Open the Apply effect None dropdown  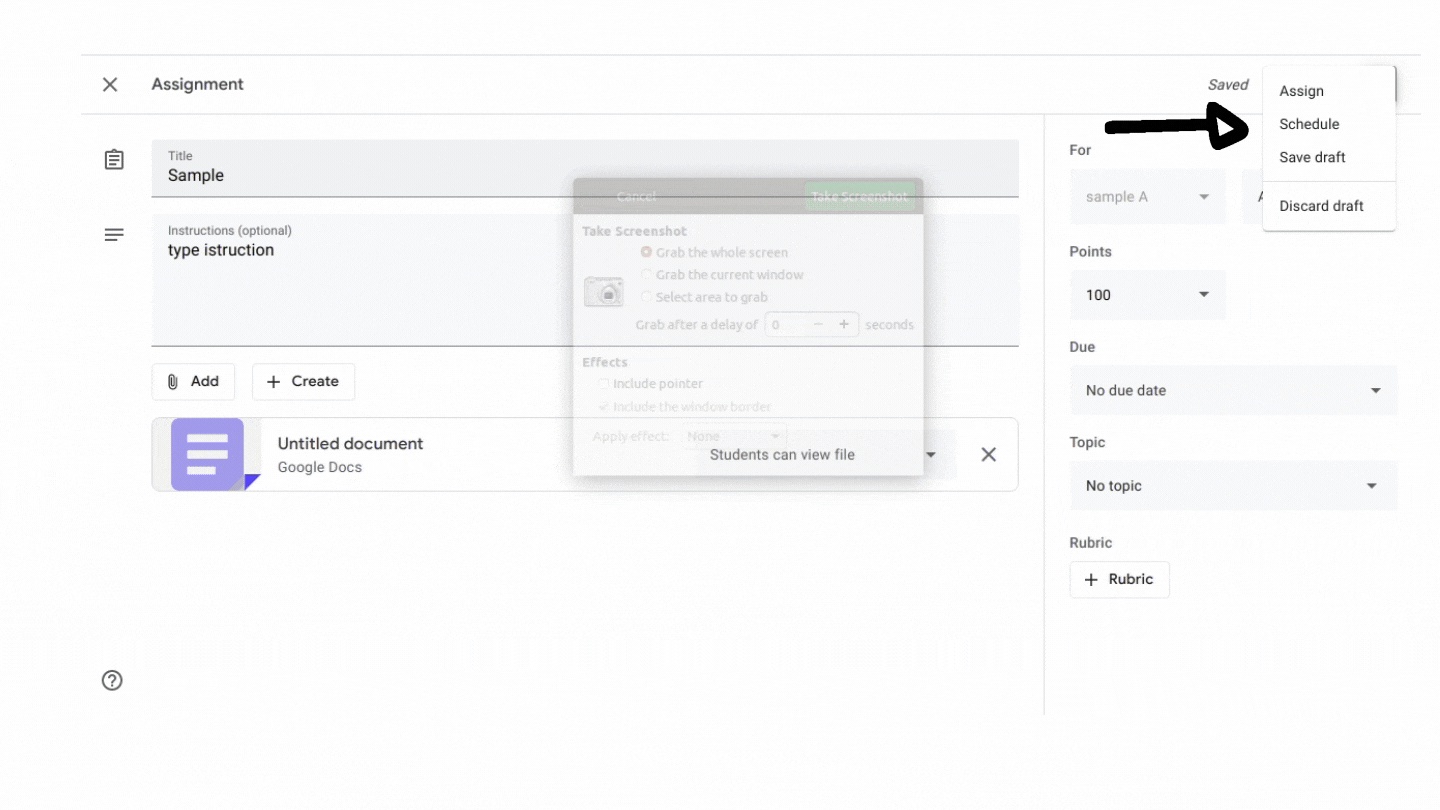coord(734,437)
